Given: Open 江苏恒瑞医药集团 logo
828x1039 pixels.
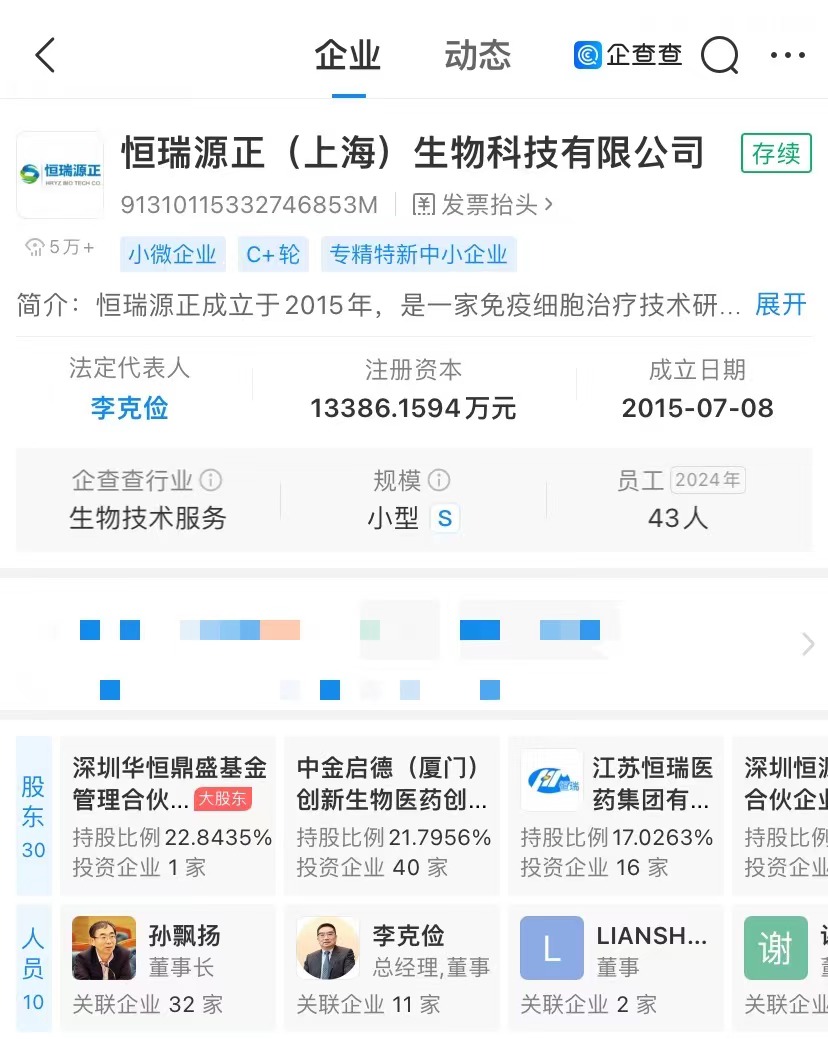Looking at the screenshot, I should pos(552,781).
